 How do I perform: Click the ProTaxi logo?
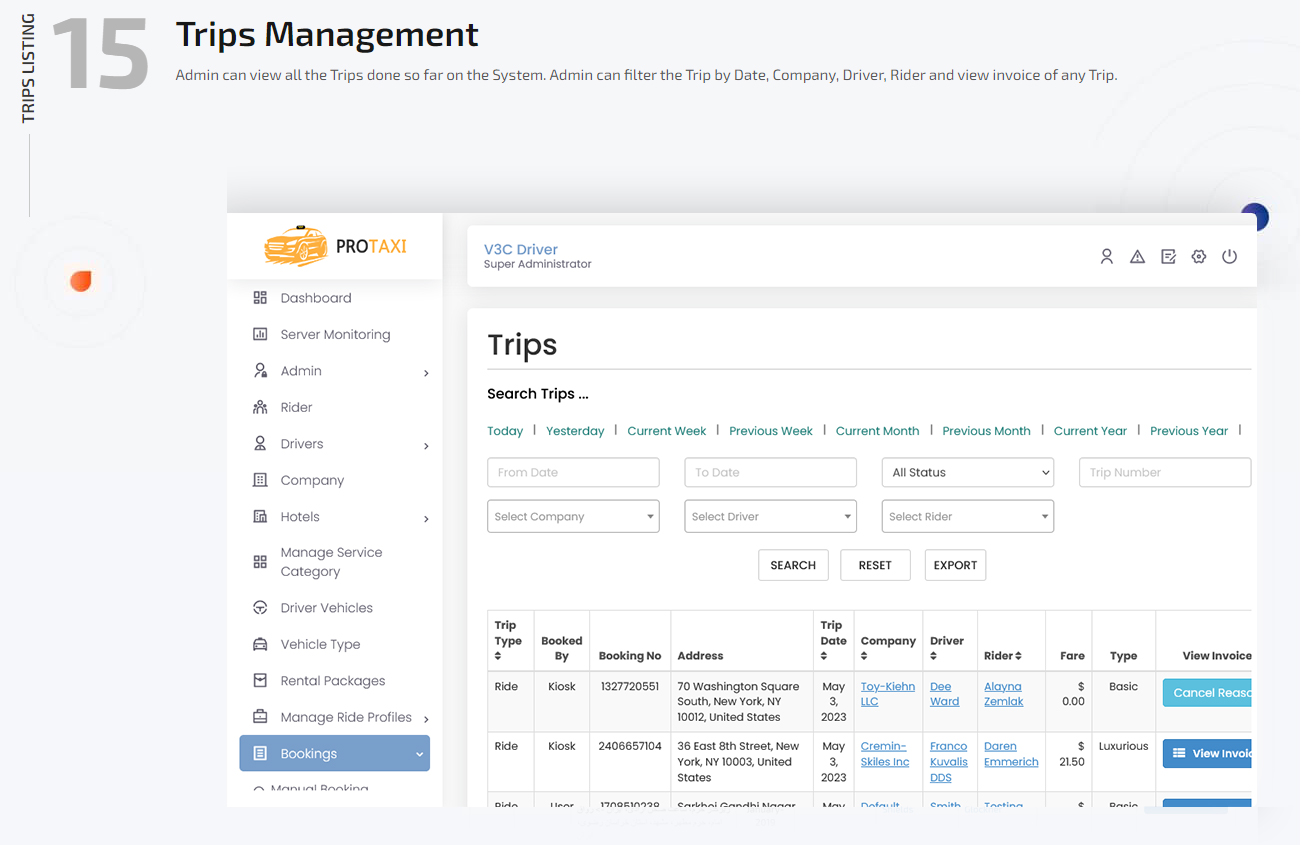pyautogui.click(x=335, y=246)
